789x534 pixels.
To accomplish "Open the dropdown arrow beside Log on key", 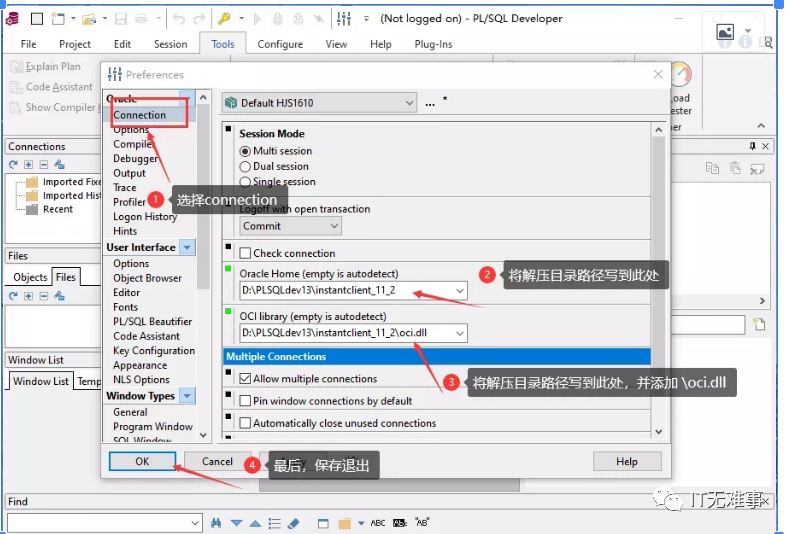I will point(242,19).
